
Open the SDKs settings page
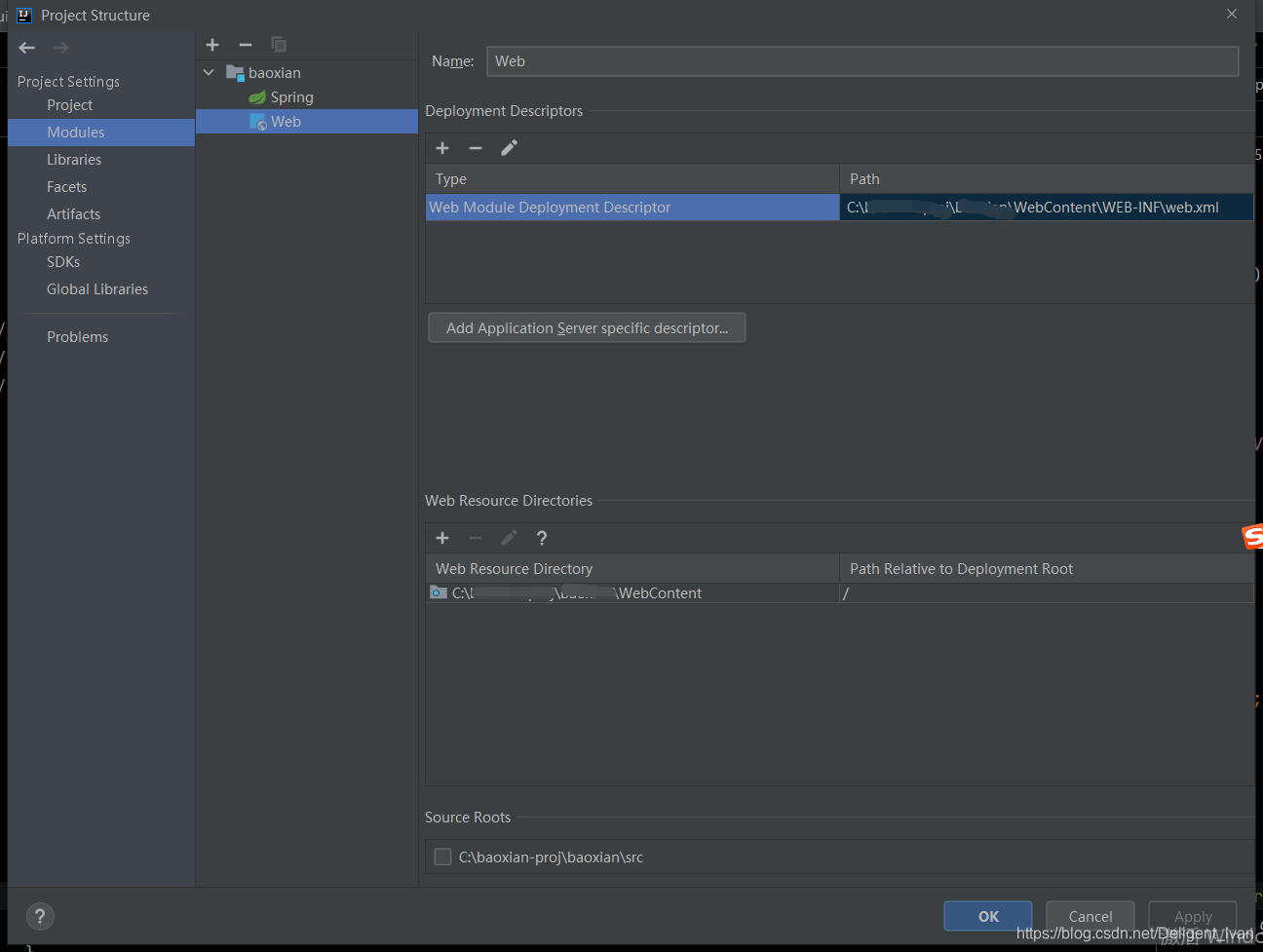tap(63, 262)
